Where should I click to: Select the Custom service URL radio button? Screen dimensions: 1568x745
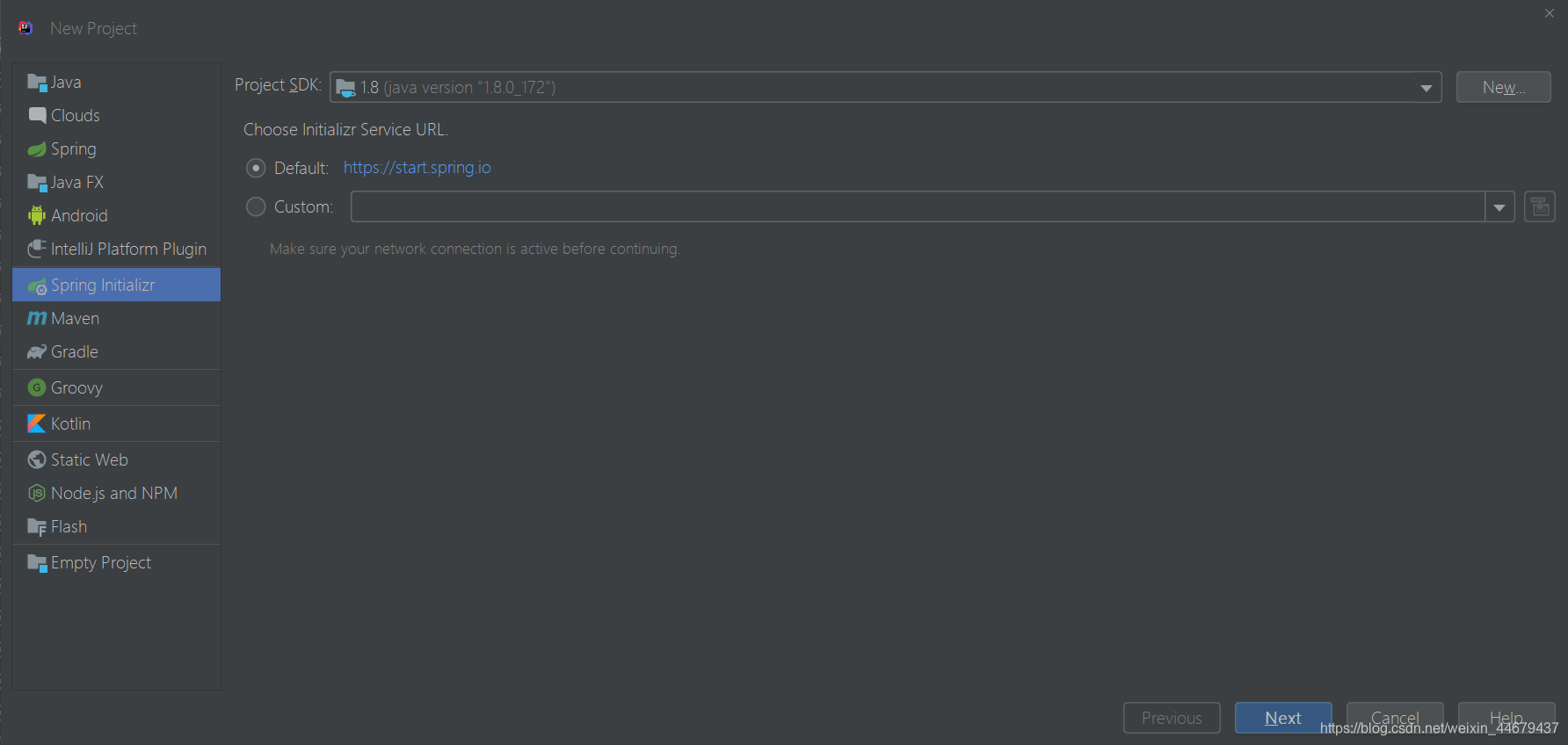pyautogui.click(x=256, y=206)
